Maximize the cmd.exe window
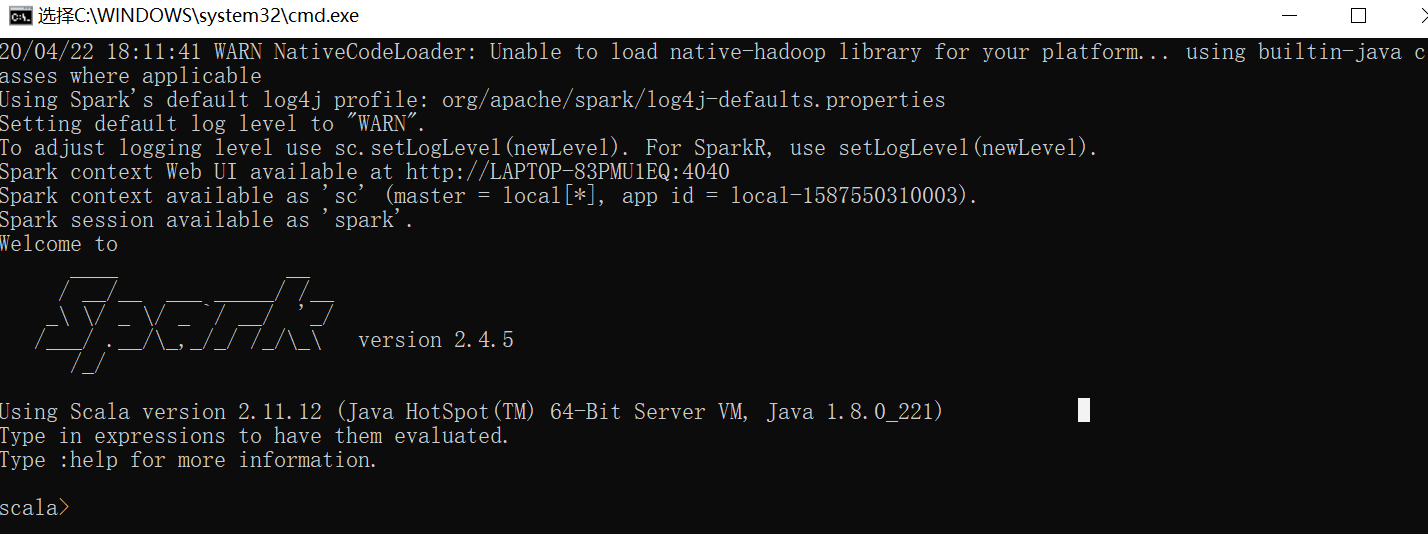 pyautogui.click(x=1358, y=16)
